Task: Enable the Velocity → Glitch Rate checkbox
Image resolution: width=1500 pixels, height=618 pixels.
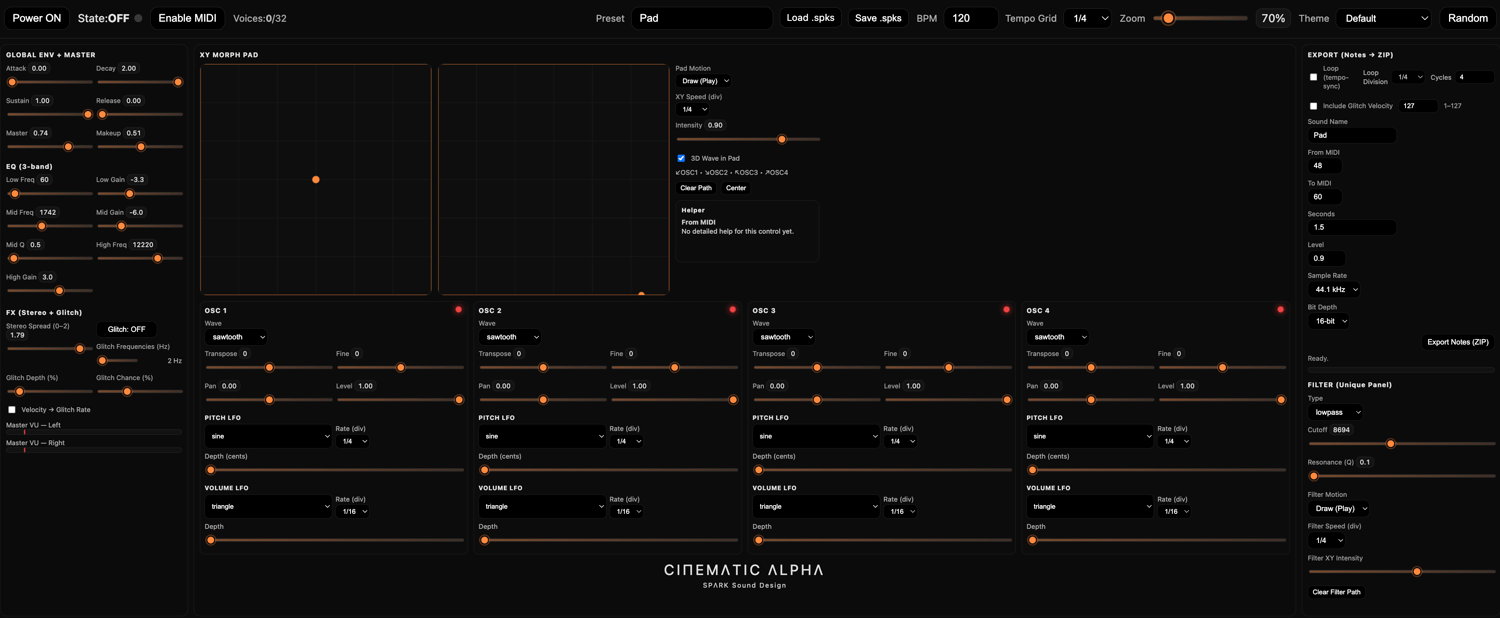Action: click(x=12, y=410)
